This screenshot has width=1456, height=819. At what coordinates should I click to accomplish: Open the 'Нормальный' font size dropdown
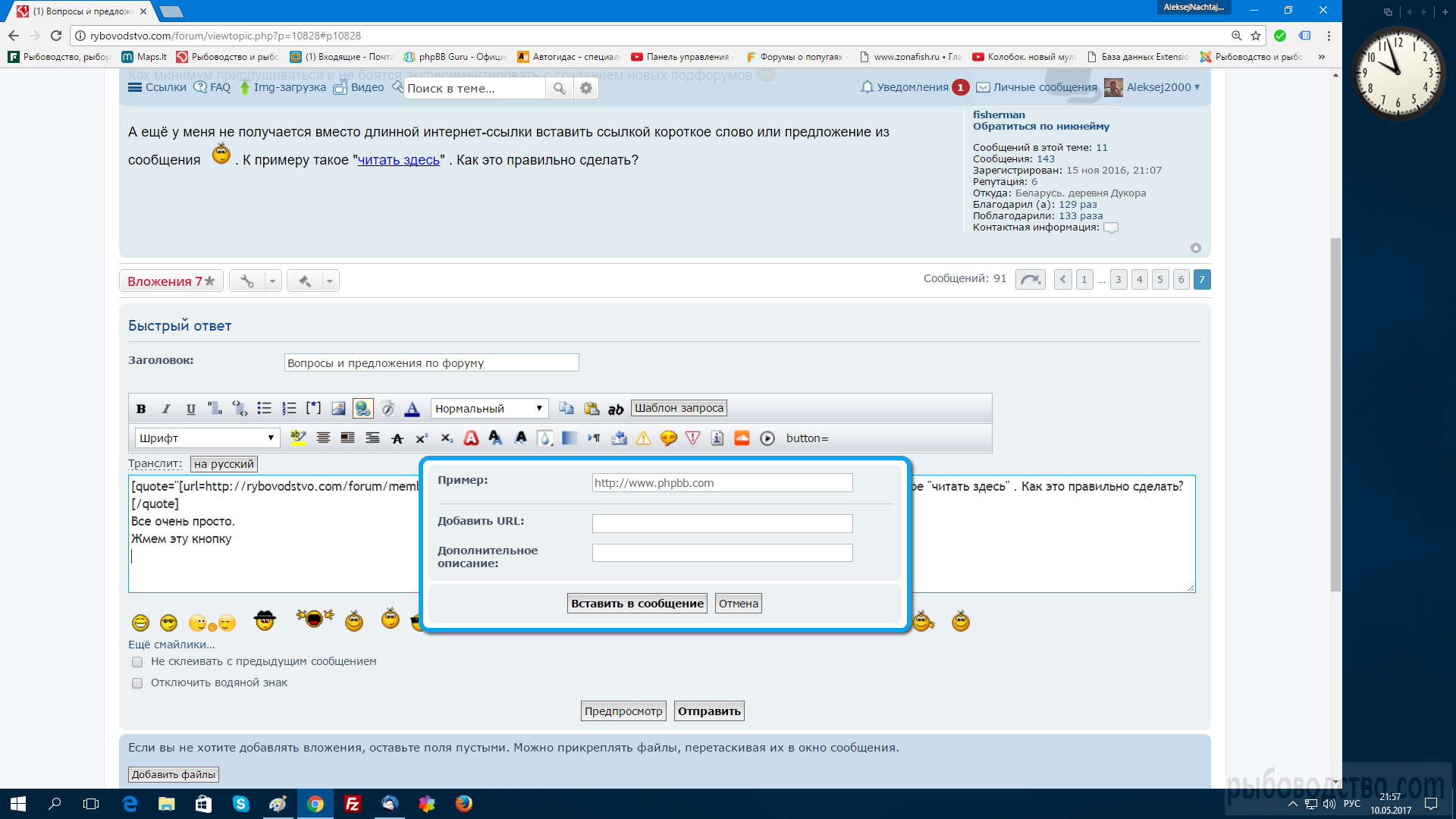point(488,409)
